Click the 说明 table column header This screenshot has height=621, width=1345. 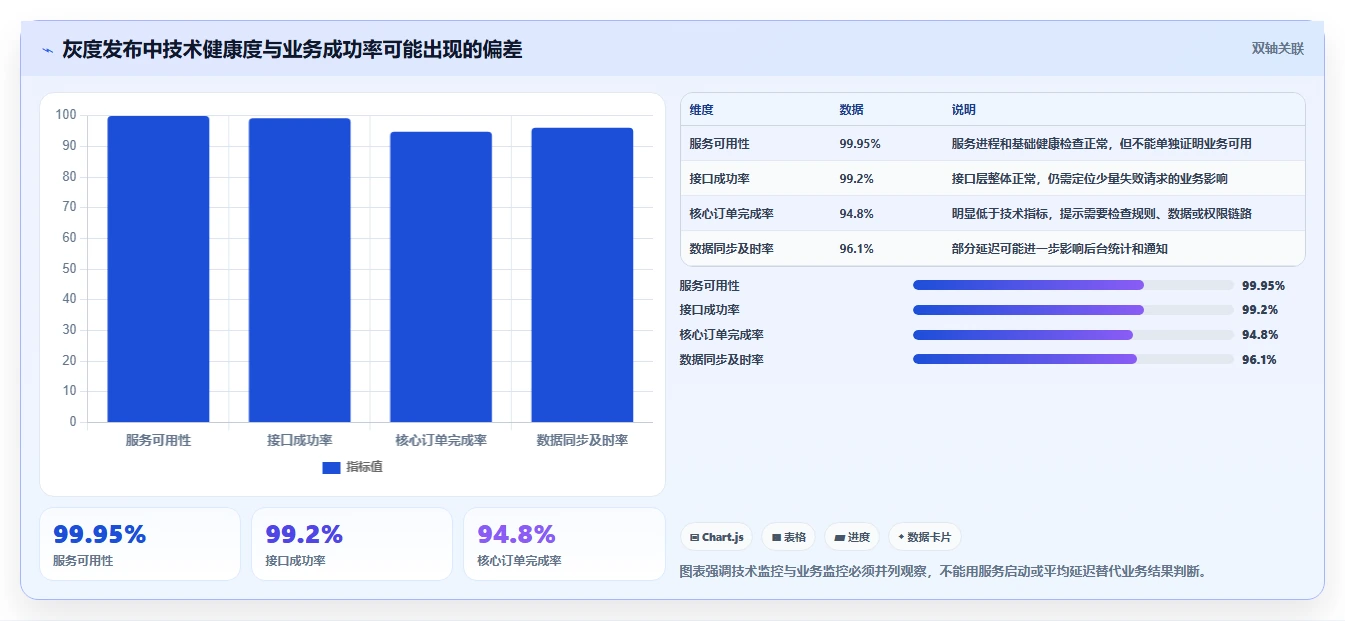point(963,110)
